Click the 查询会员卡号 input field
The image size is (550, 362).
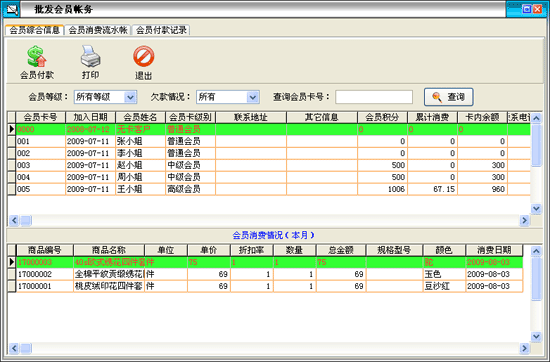(374, 97)
